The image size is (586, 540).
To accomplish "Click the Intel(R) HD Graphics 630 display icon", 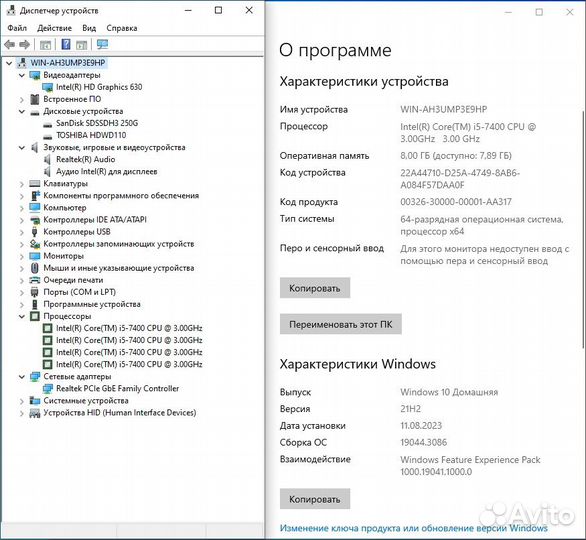I will click(48, 87).
